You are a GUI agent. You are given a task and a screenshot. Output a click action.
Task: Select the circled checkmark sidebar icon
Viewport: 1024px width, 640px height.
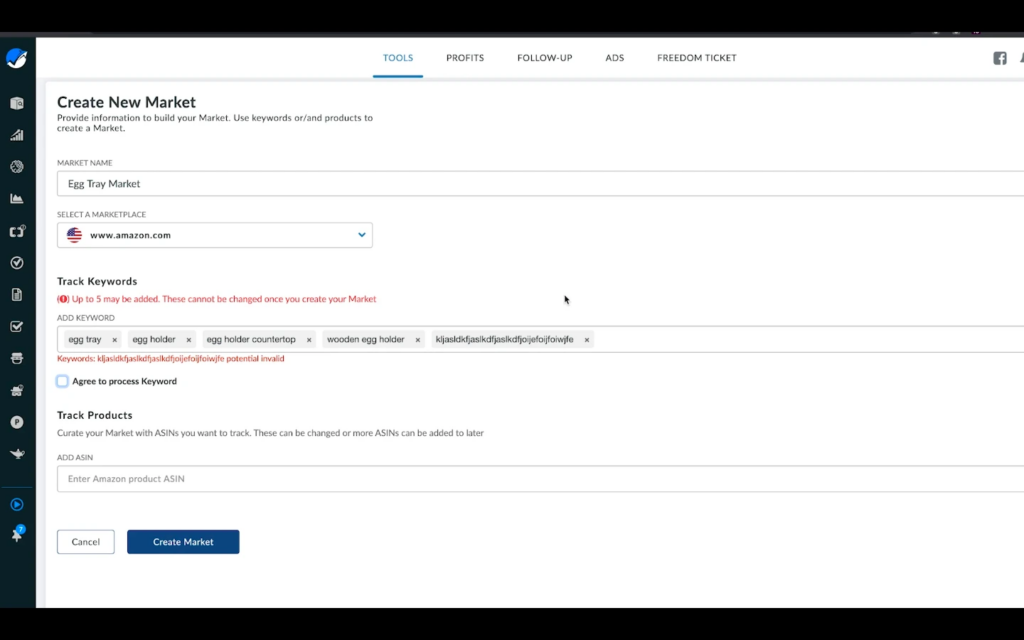[x=17, y=262]
